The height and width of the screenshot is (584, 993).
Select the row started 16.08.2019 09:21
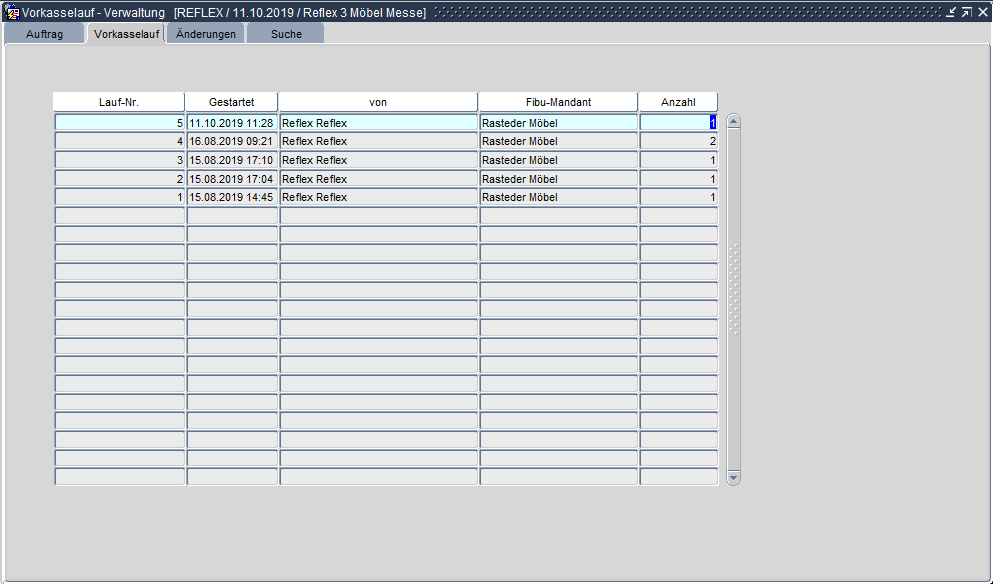[x=231, y=141]
